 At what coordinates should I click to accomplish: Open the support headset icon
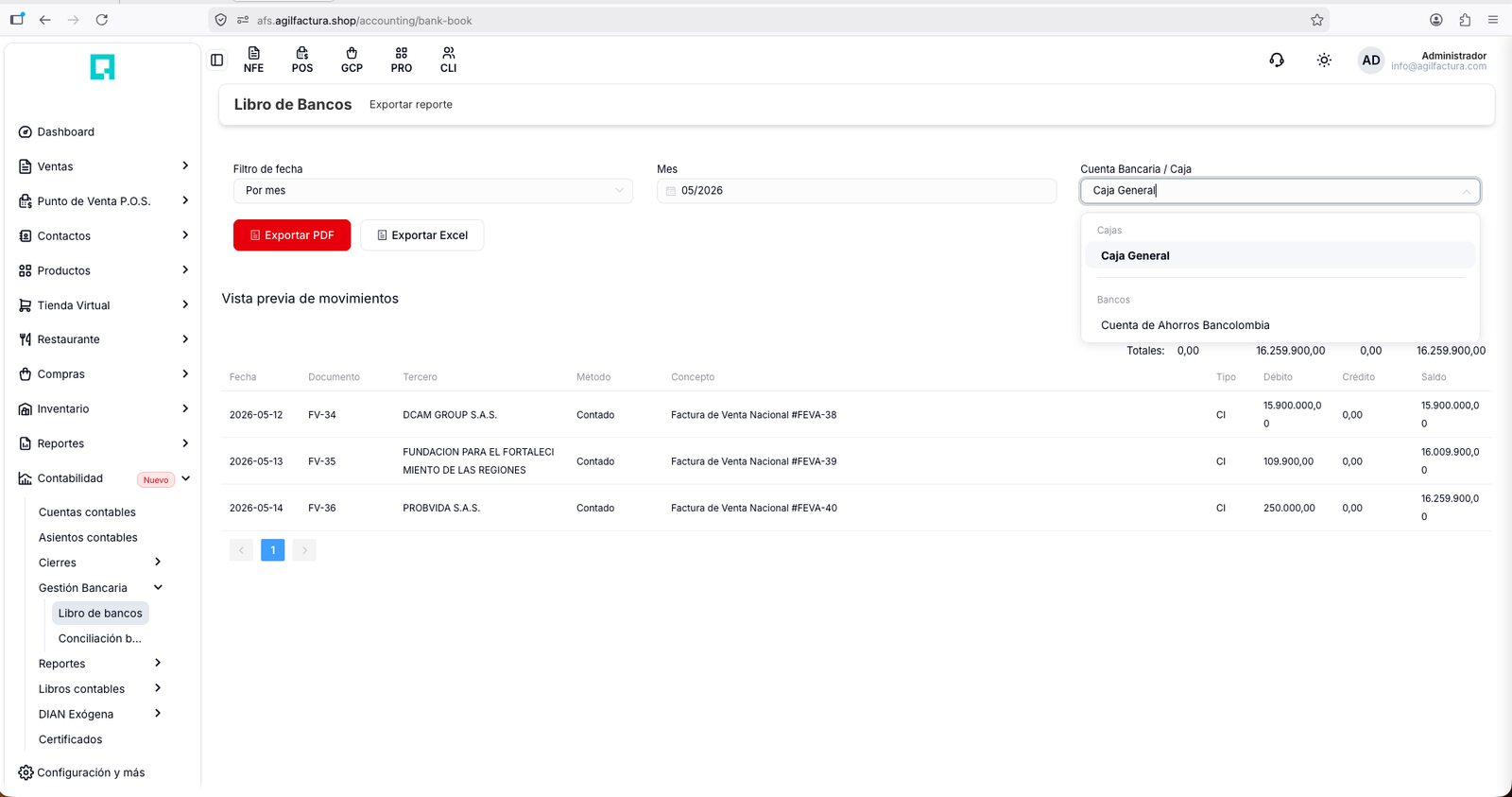tap(1277, 61)
